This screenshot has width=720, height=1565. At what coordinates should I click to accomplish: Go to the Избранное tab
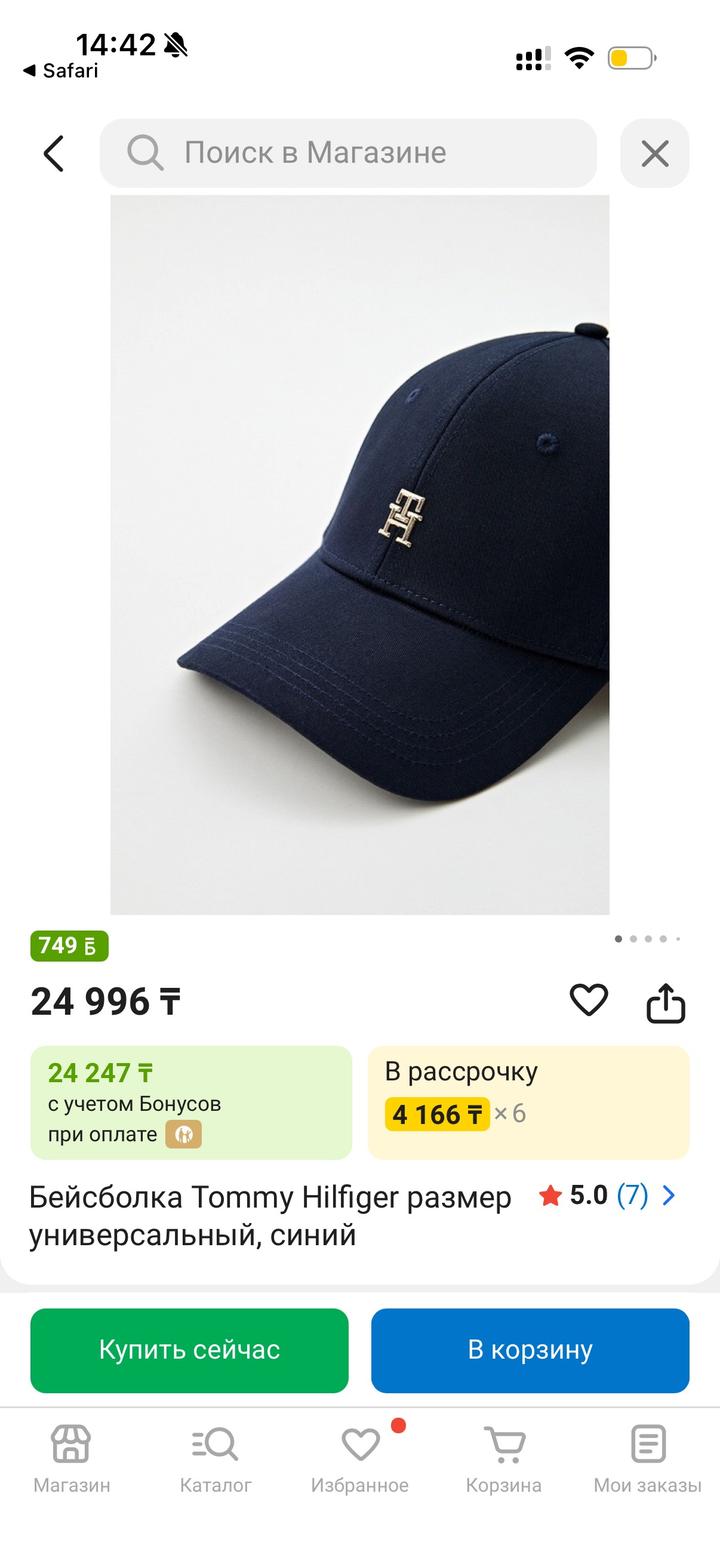(x=360, y=1458)
